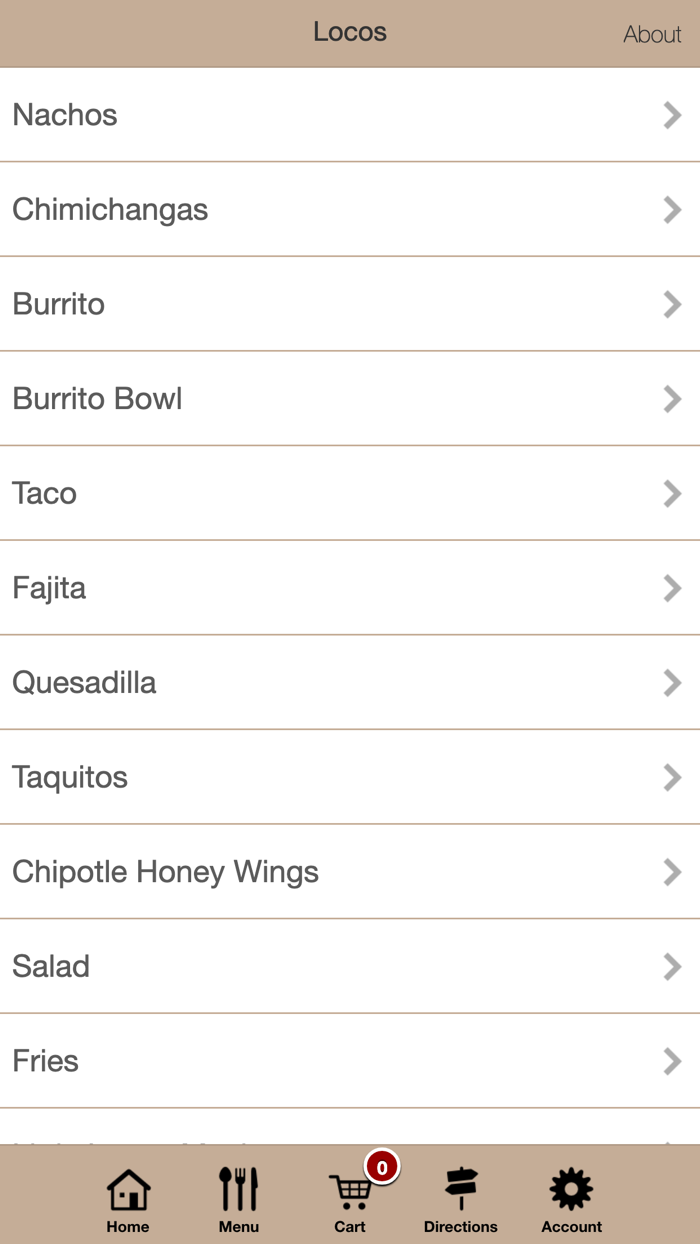The image size is (700, 1244).
Task: Tap the Directions signpost icon
Action: (460, 1190)
